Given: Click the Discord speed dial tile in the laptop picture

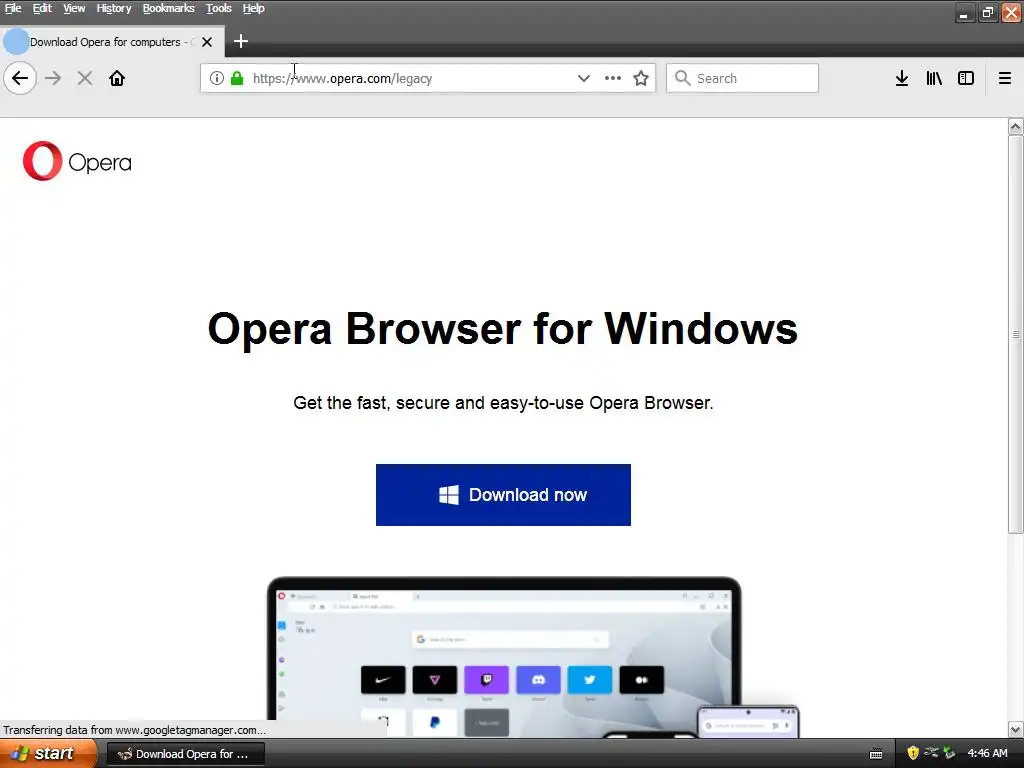Looking at the screenshot, I should click(538, 680).
